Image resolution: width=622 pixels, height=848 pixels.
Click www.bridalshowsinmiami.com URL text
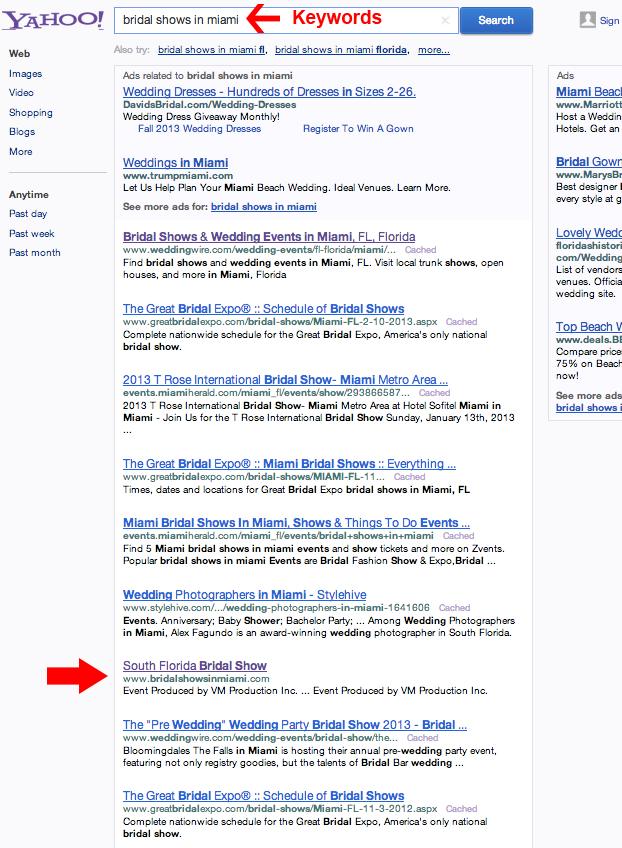coord(196,679)
